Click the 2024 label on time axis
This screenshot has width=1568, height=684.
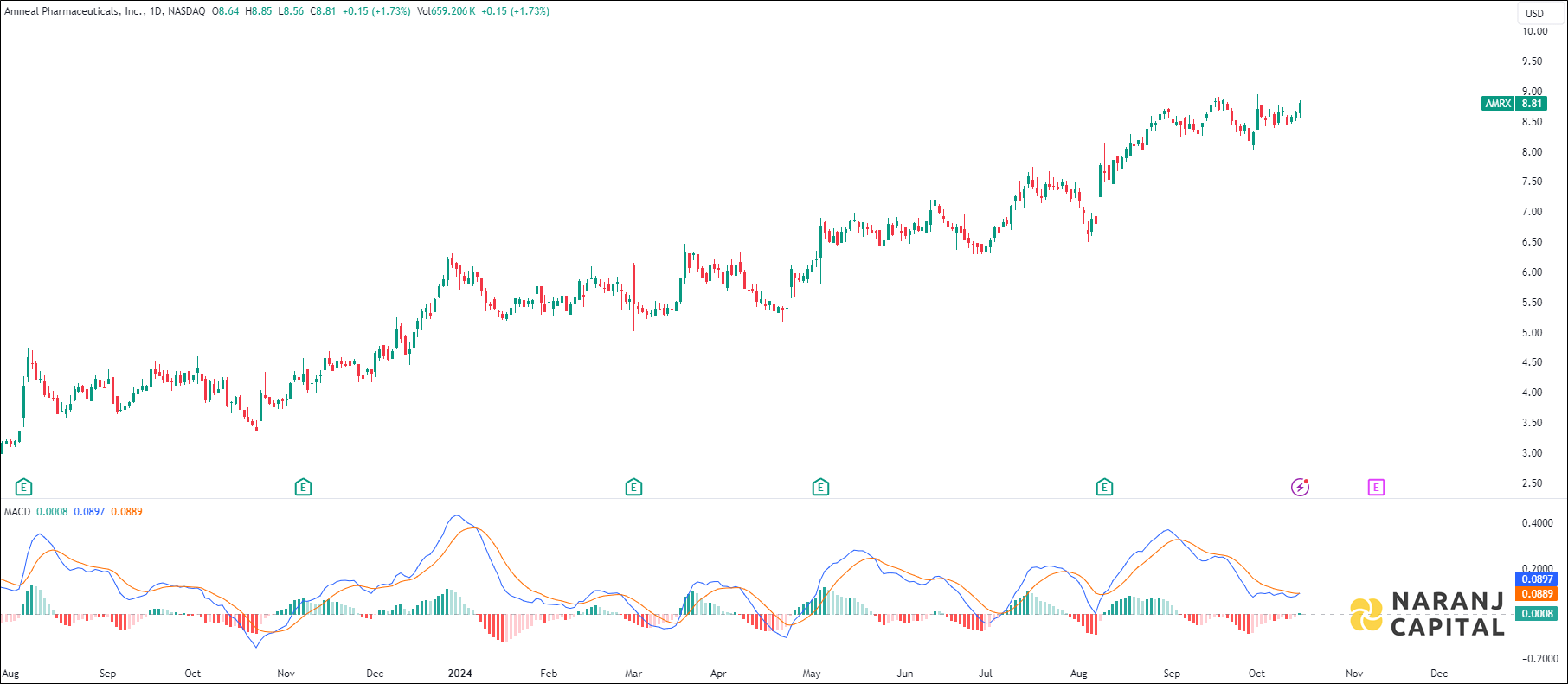(x=459, y=674)
